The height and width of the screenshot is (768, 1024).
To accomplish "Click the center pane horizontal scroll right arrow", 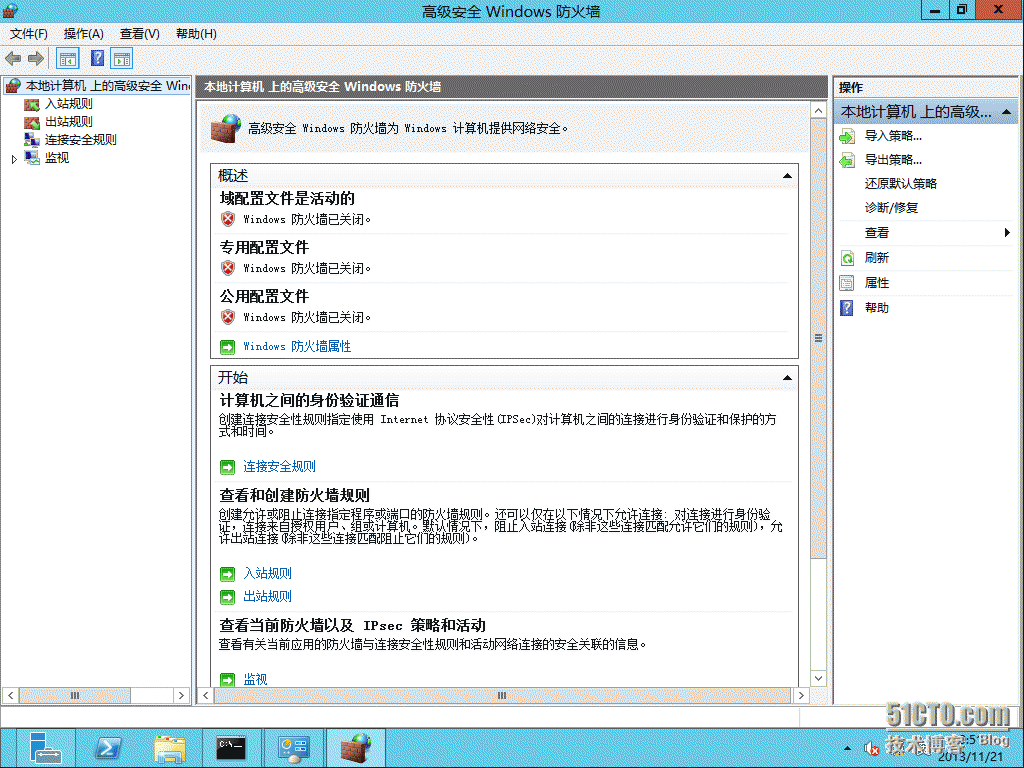I will tap(801, 696).
